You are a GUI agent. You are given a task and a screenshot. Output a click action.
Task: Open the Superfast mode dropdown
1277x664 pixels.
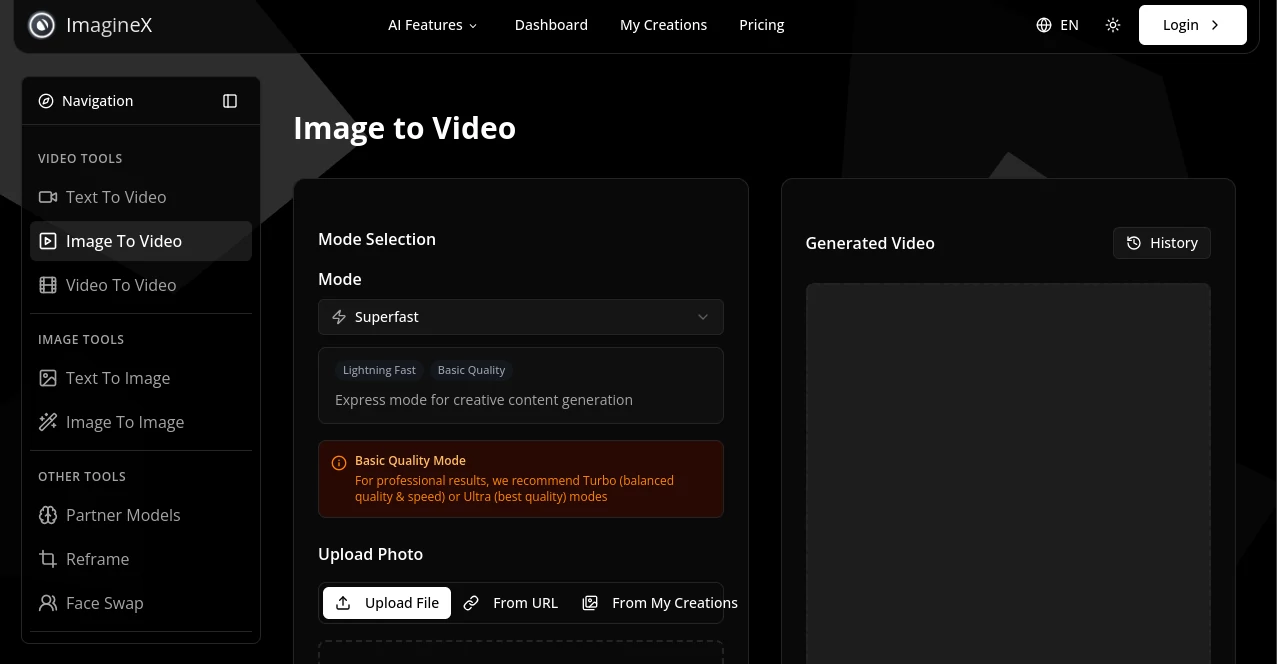(x=520, y=317)
